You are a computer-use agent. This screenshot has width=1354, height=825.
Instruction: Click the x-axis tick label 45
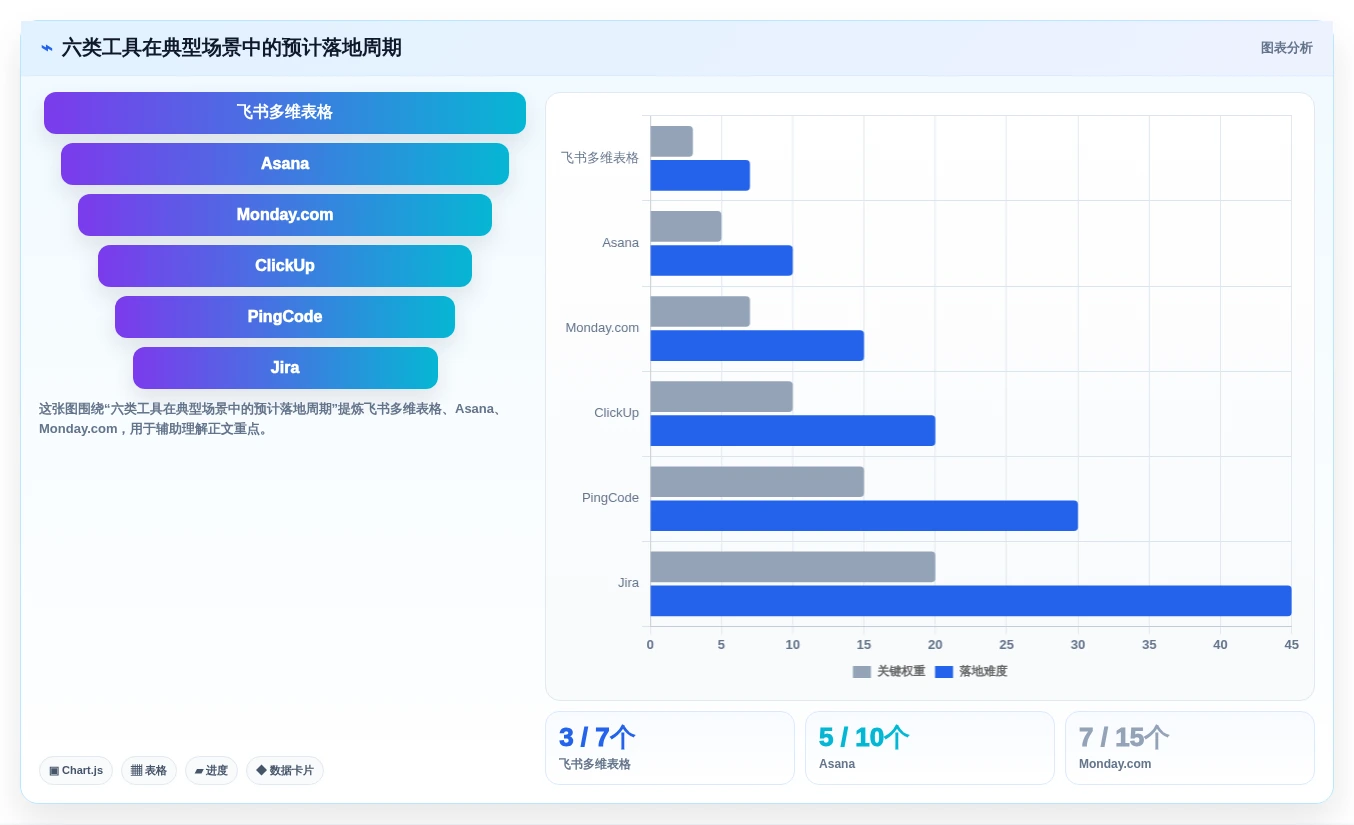point(1291,645)
